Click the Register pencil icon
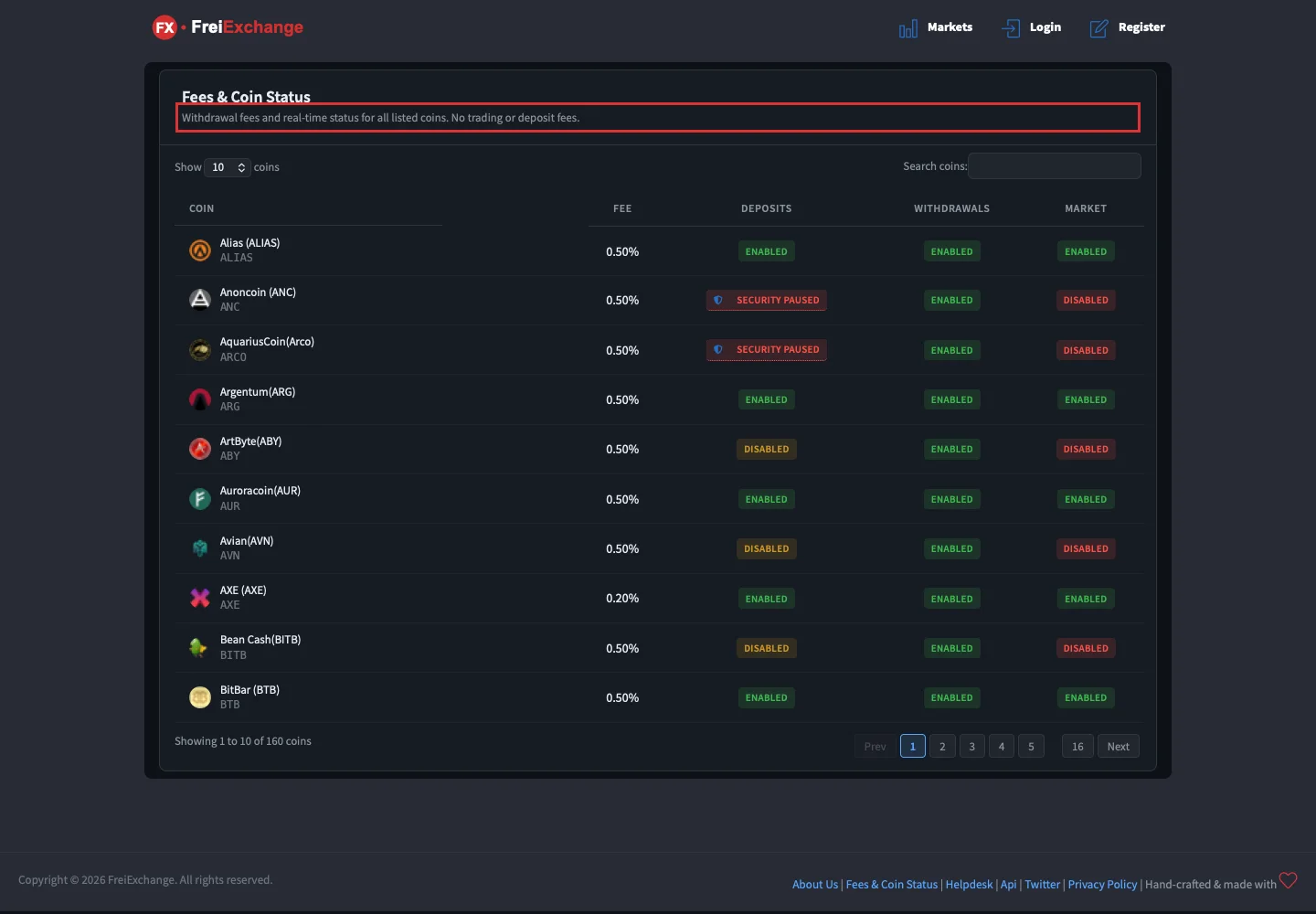Screen dimensions: 1316x914 1098,28
